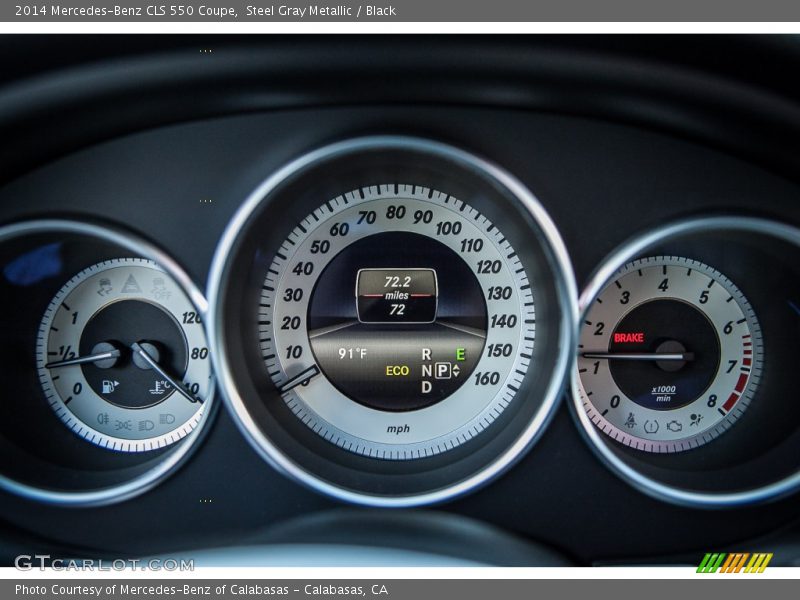800x600 pixels.
Task: Select the boxed P gear indicator
Action: click(x=441, y=370)
